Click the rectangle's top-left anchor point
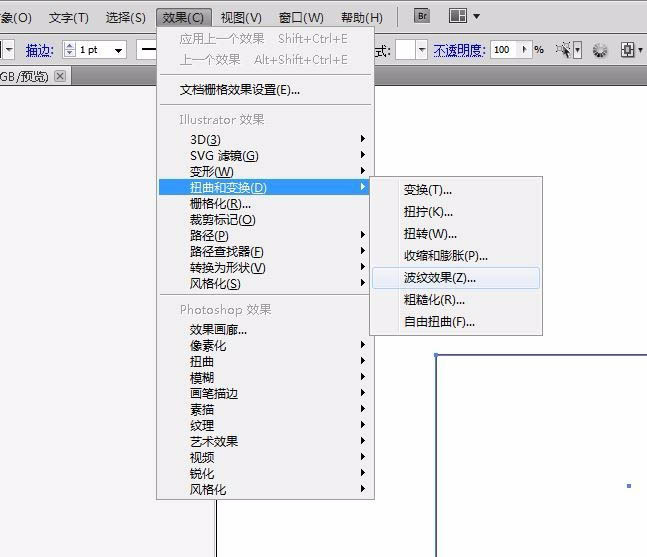 point(436,355)
